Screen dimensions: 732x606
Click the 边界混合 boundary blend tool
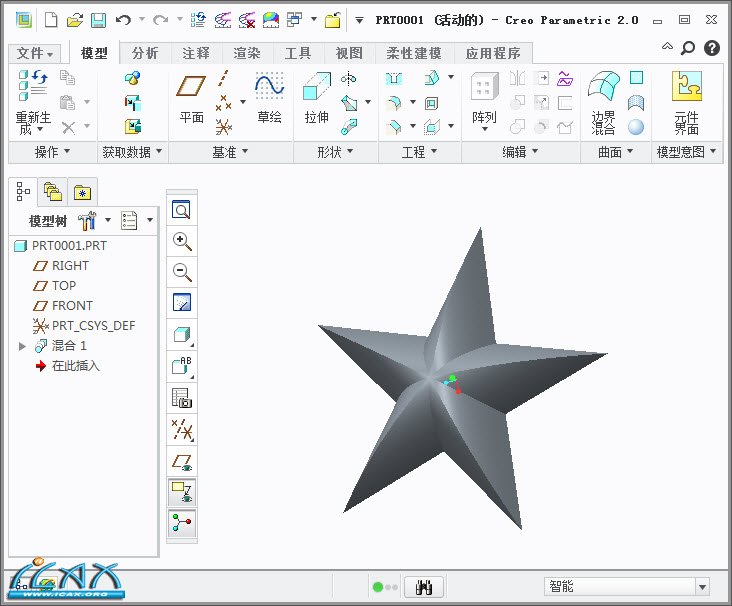[603, 98]
